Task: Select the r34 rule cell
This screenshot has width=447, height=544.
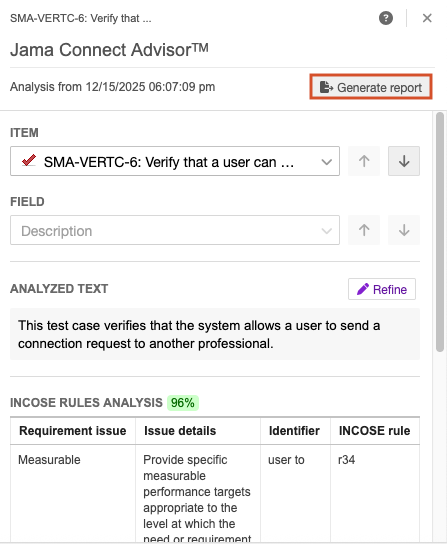Action: tap(375, 494)
